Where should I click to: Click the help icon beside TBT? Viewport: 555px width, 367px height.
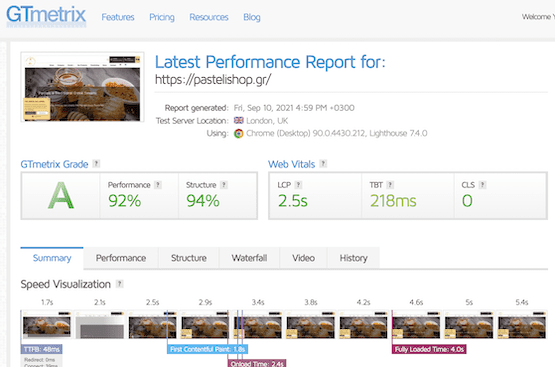(390, 185)
